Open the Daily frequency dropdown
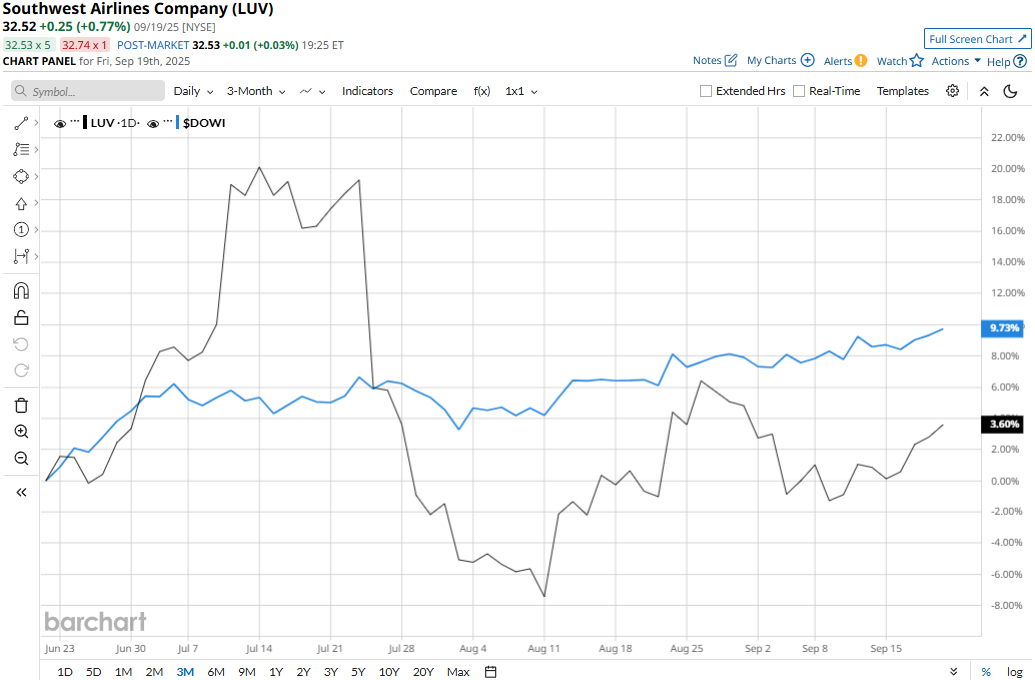This screenshot has width=1035, height=680. pyautogui.click(x=193, y=91)
